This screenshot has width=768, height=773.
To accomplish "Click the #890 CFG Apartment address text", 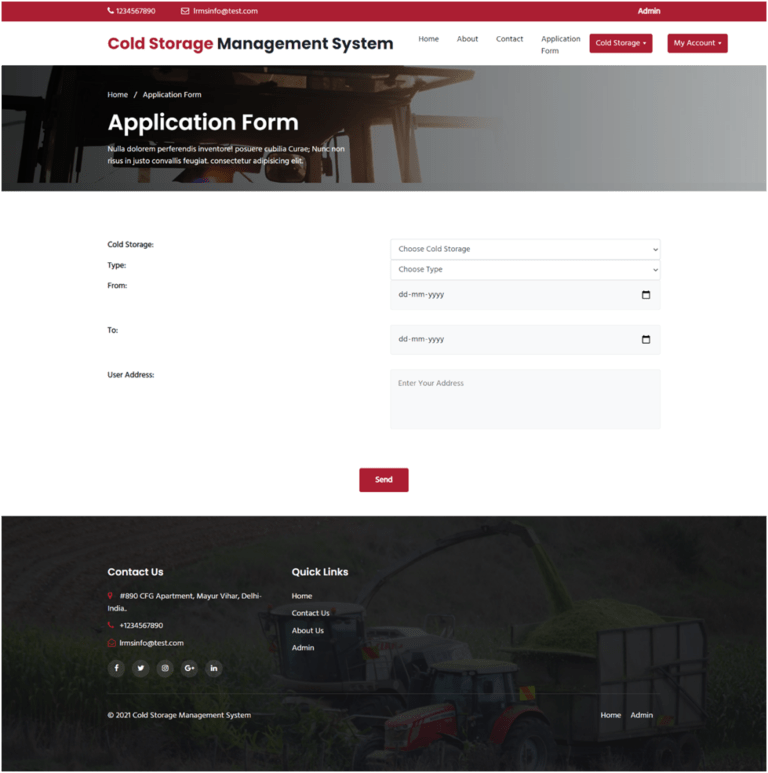I will coord(185,602).
